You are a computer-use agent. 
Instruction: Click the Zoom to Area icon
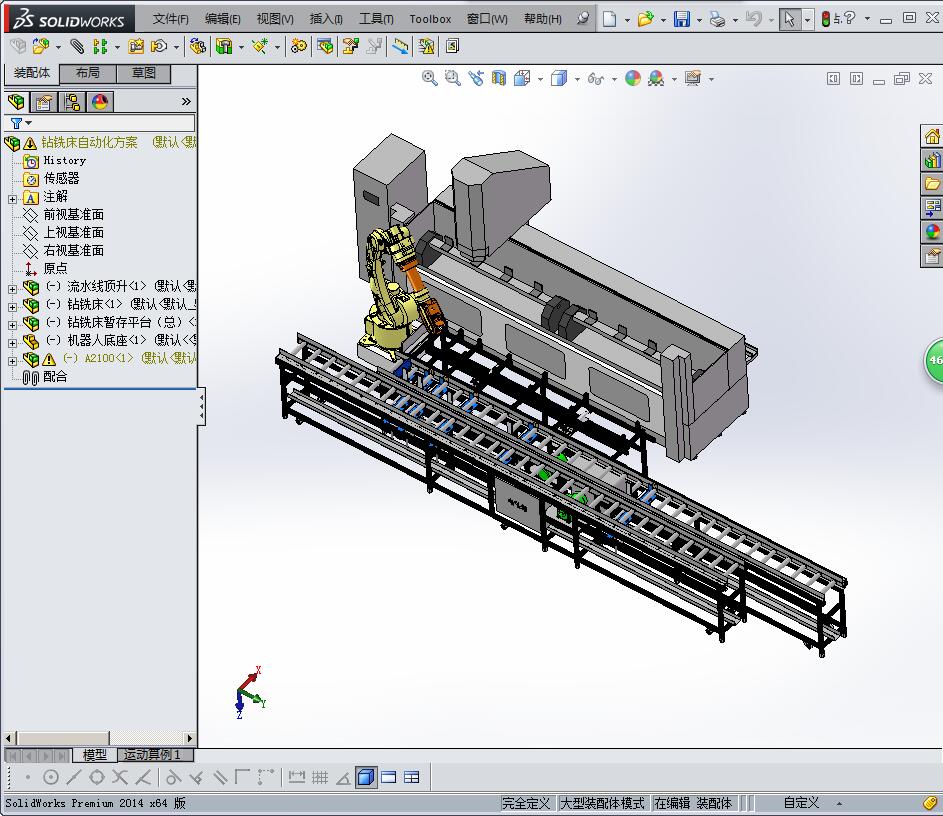(452, 78)
